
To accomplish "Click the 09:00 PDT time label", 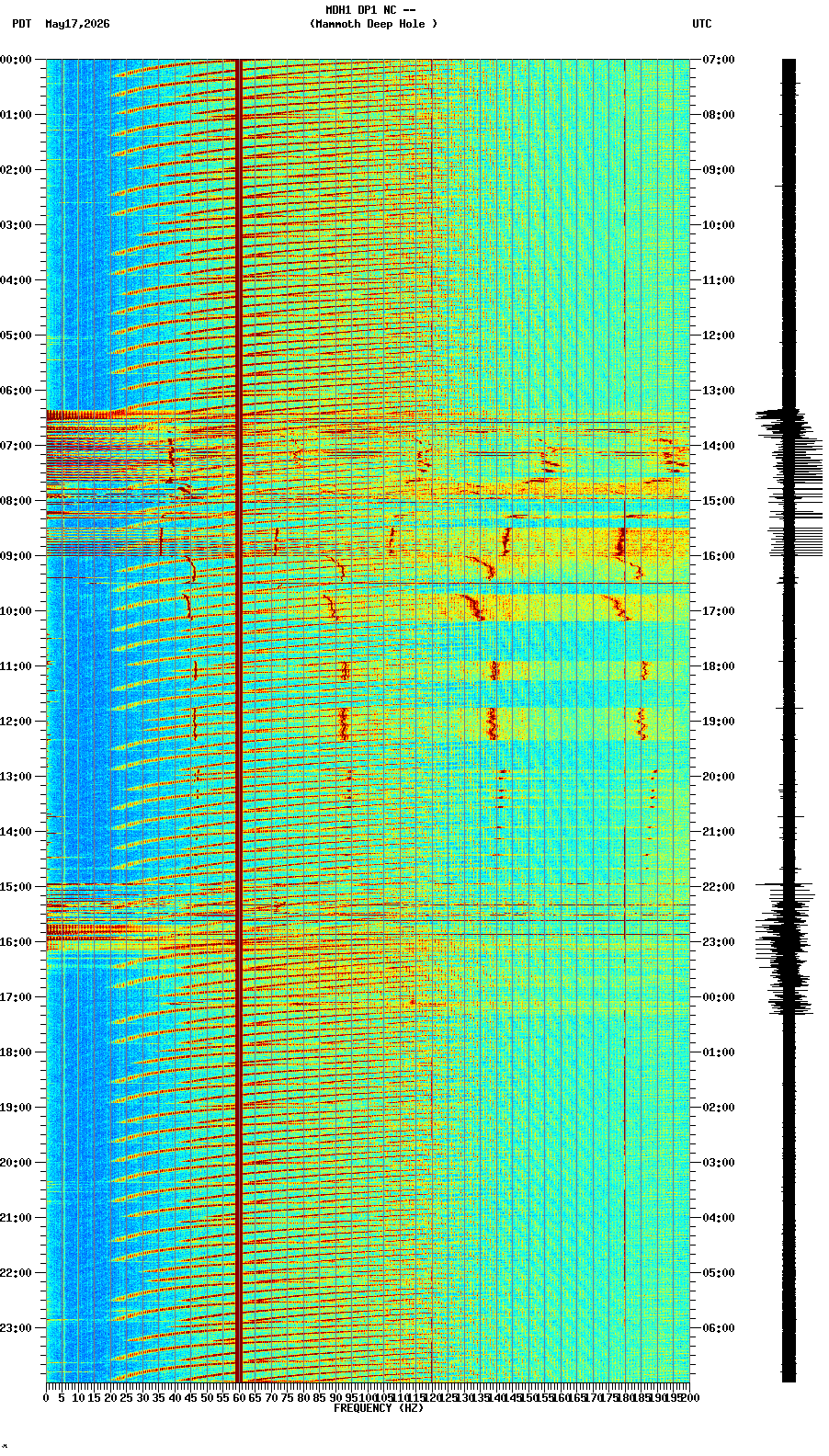I will click(16, 556).
